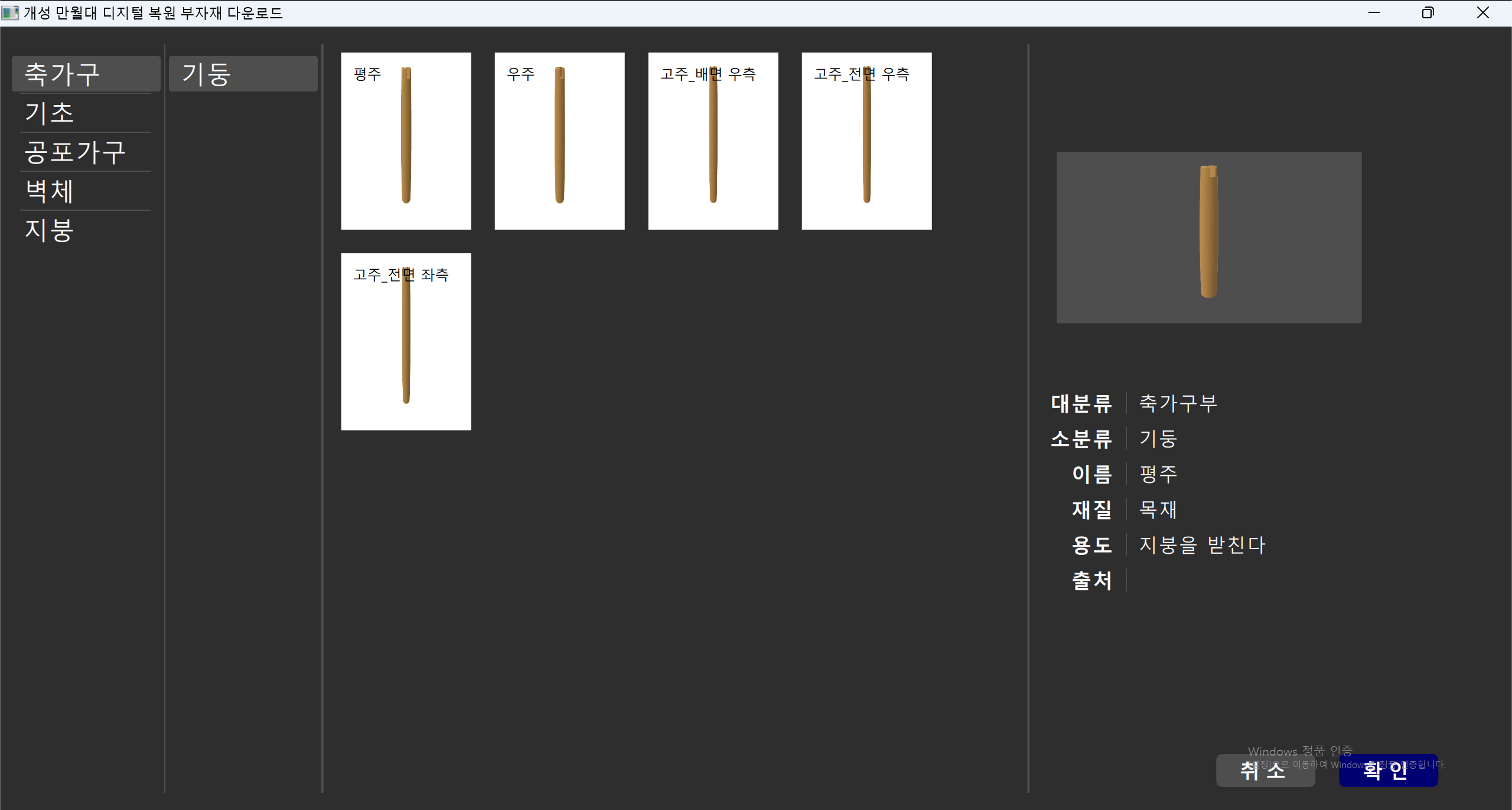Click the large column preview image
The height and width of the screenshot is (810, 1512).
point(1208,237)
